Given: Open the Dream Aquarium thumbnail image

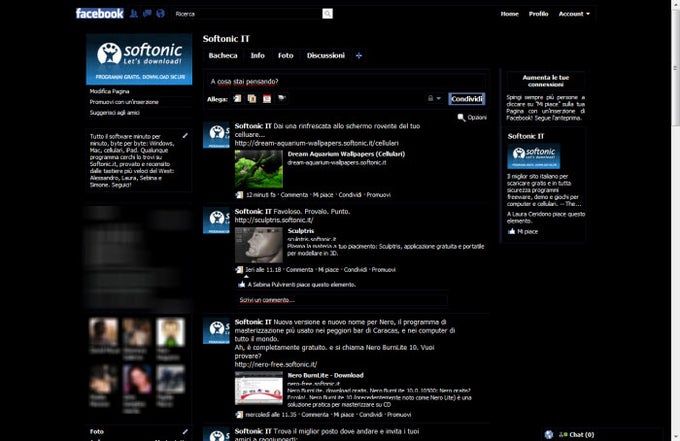Looking at the screenshot, I should tap(258, 169).
